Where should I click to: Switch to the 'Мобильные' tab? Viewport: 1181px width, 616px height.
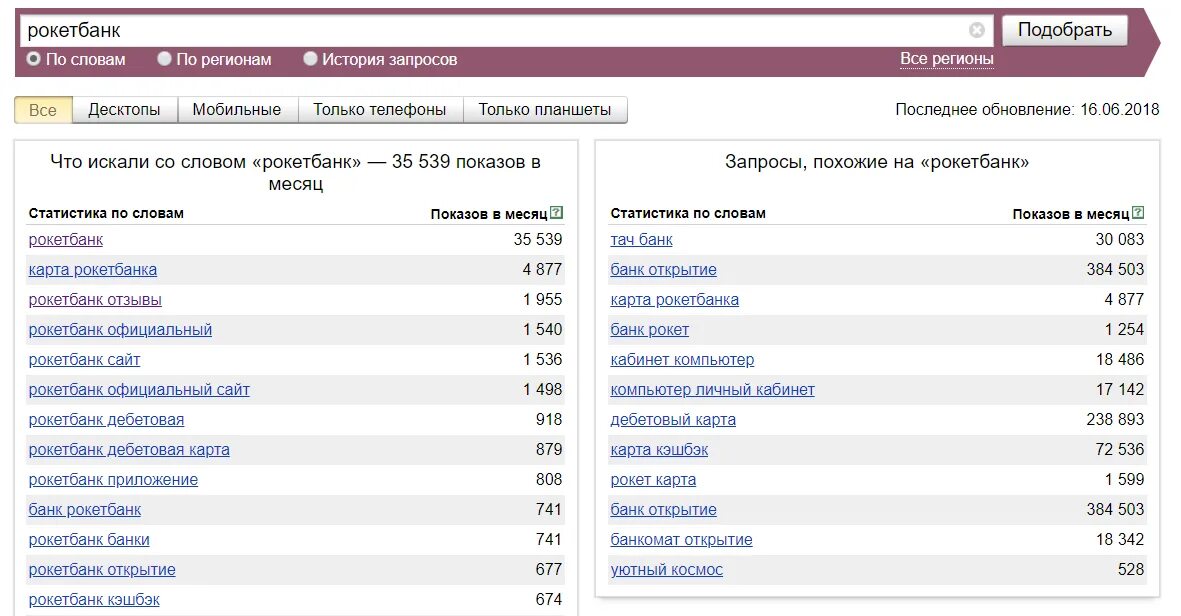pos(237,110)
